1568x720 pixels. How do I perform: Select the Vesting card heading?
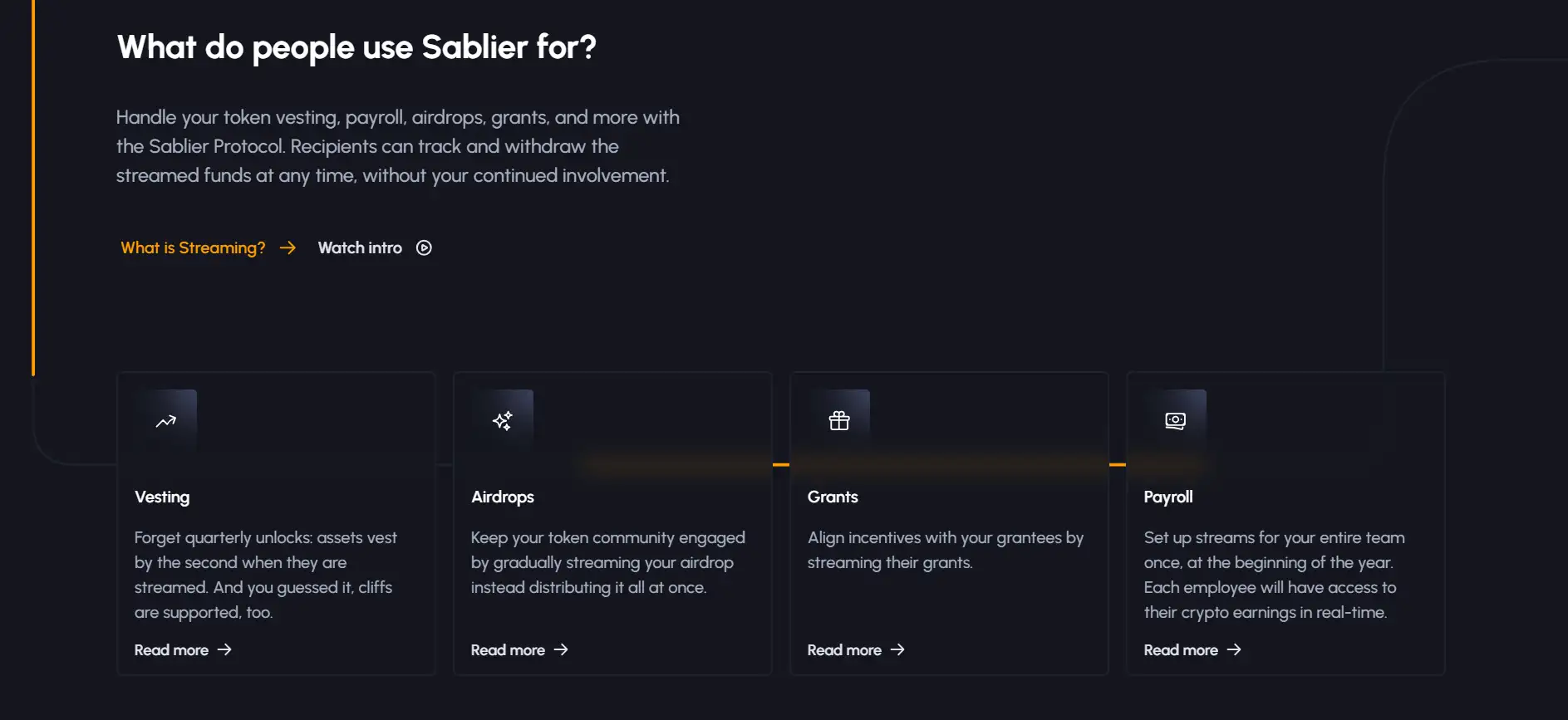[x=162, y=497]
